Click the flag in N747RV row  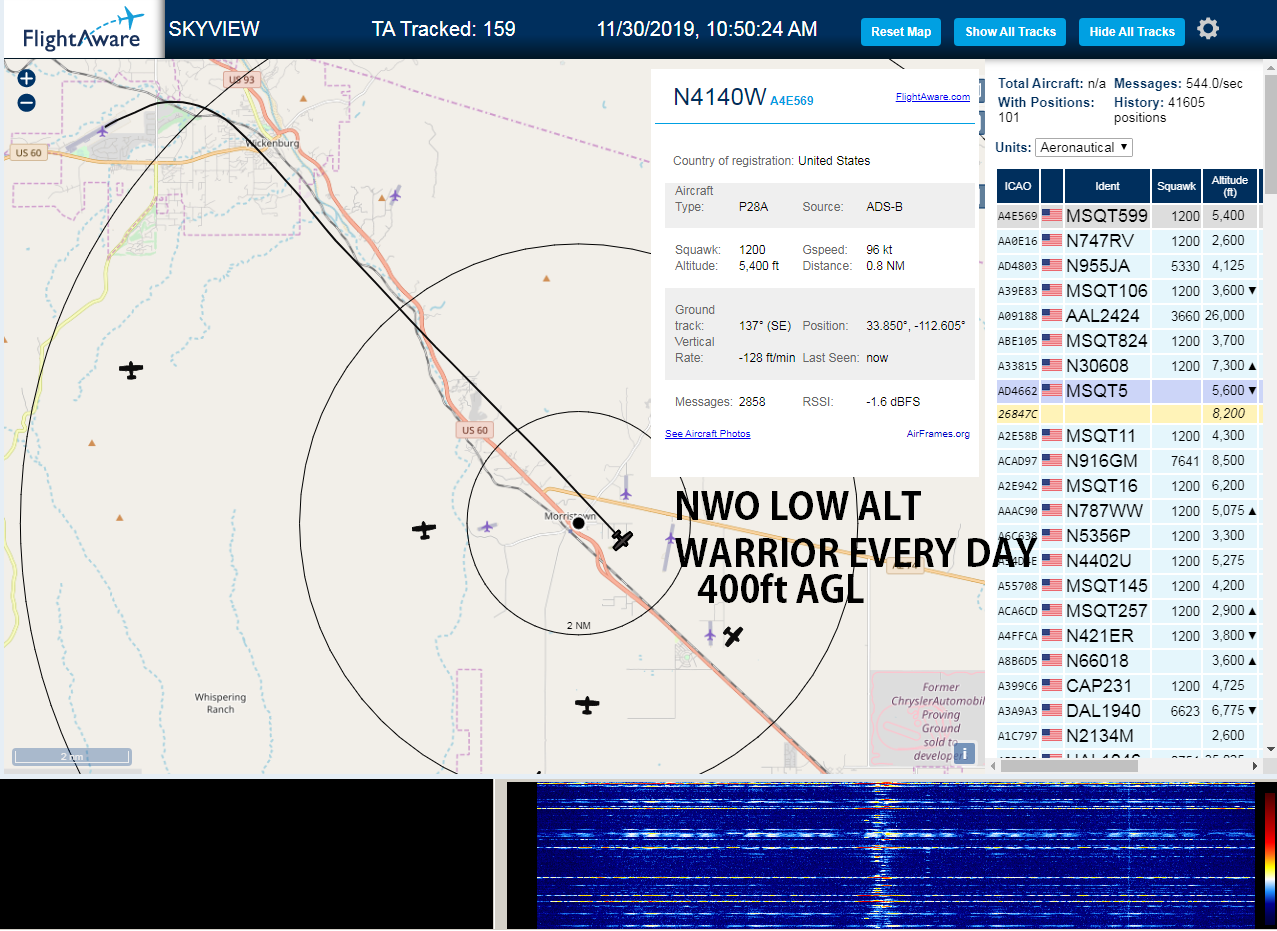tap(1051, 241)
